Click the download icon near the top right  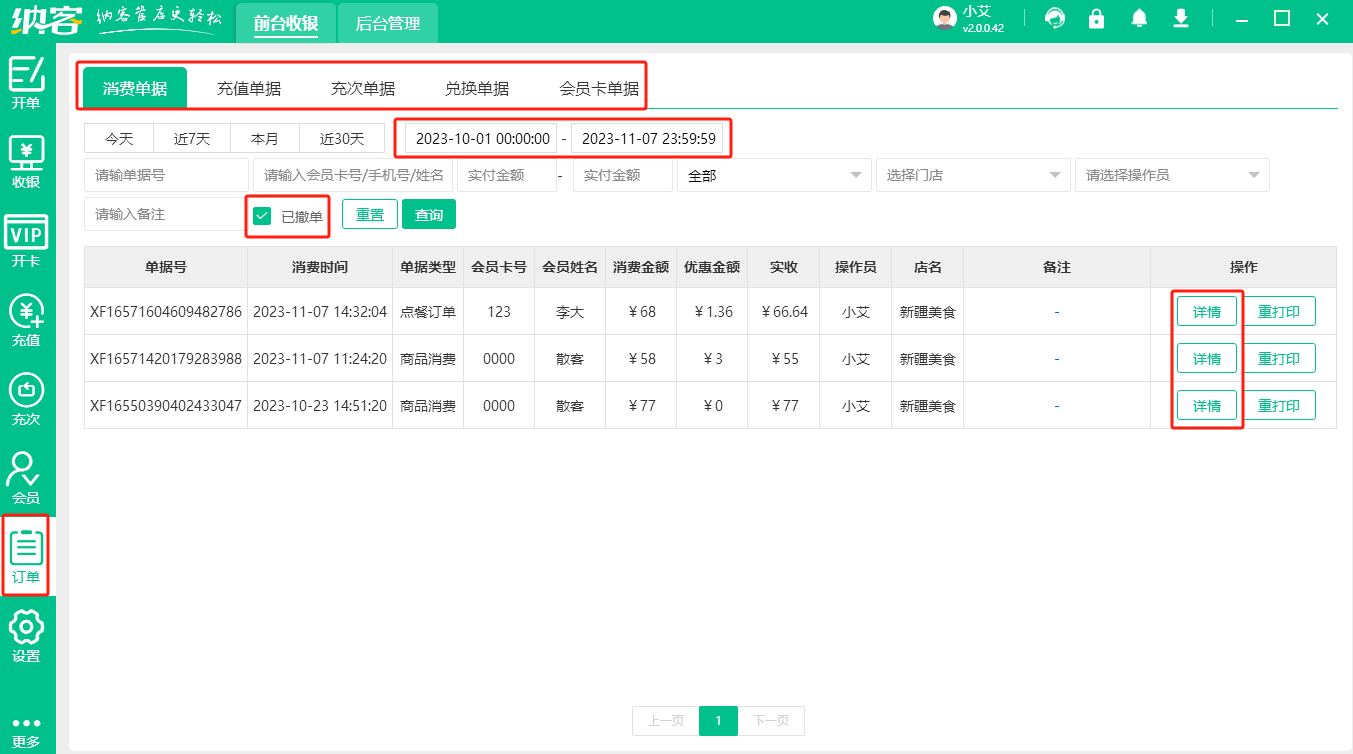pos(1181,18)
